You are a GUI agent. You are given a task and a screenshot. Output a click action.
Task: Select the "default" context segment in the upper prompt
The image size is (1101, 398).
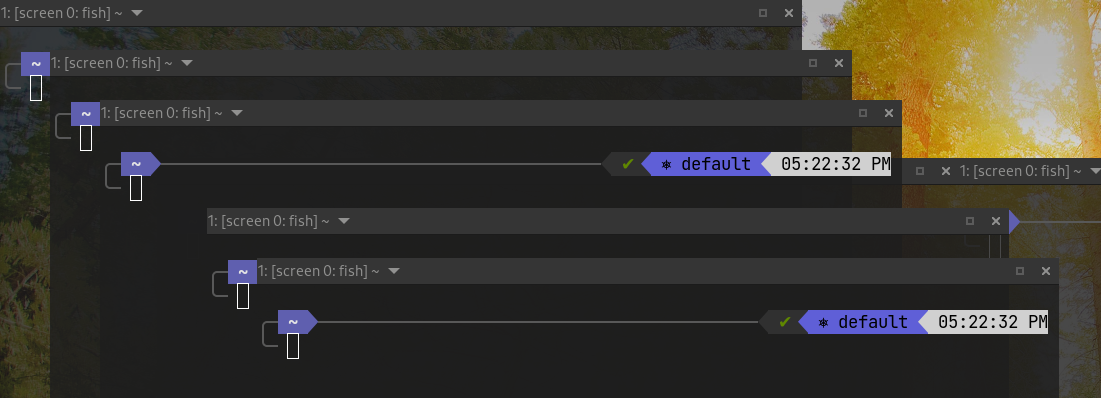pos(716,164)
